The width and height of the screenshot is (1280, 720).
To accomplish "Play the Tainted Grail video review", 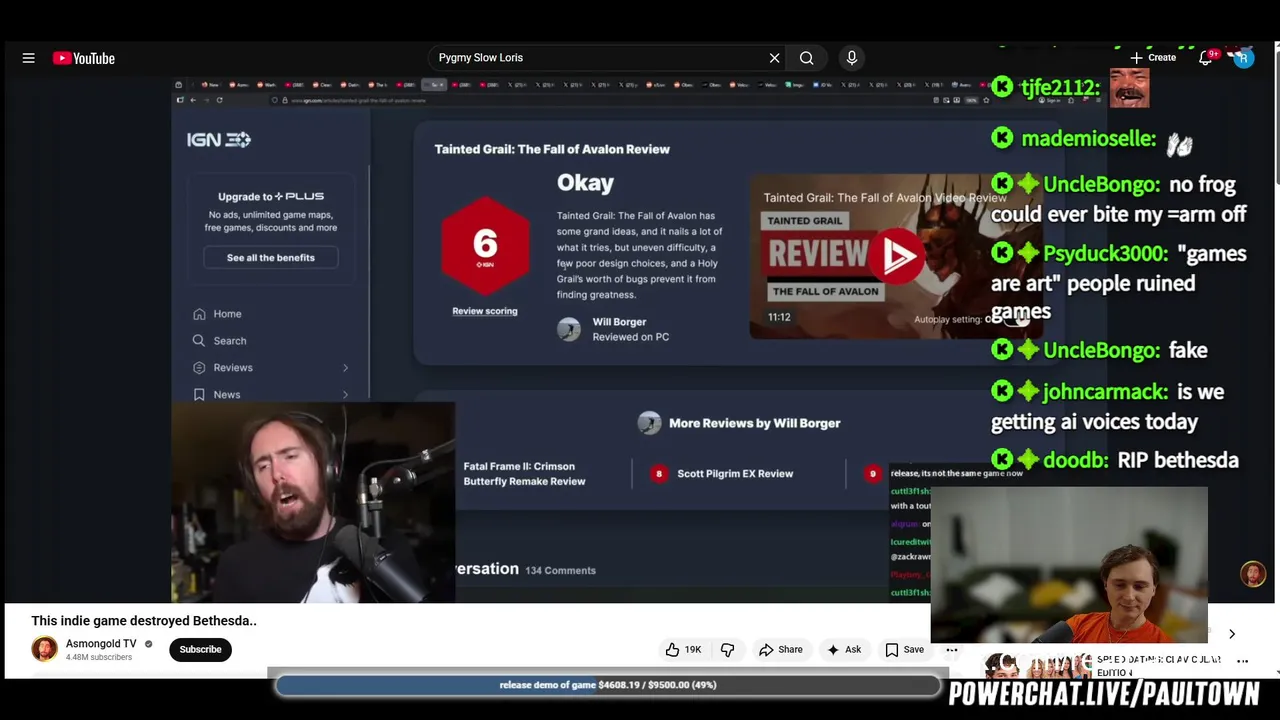I will 898,256.
